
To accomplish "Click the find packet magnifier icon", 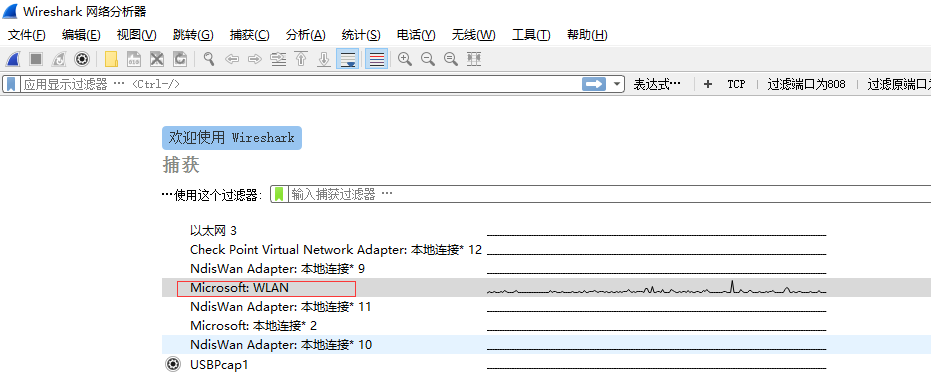I will (209, 59).
